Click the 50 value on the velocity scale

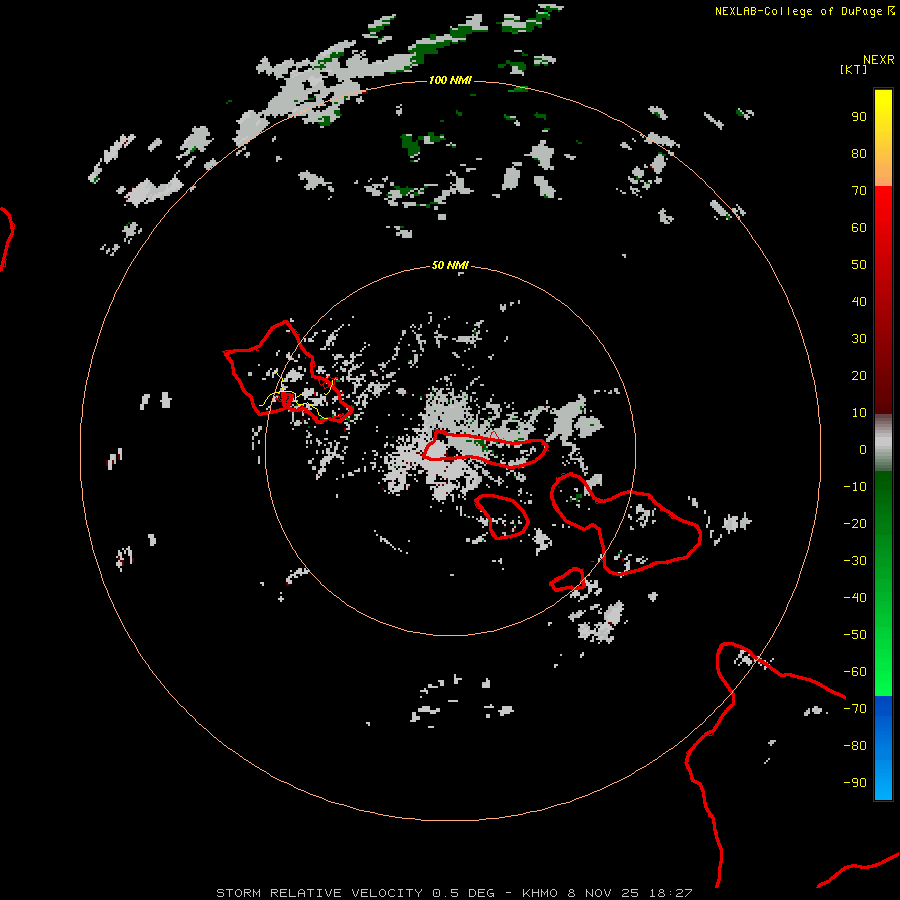859,265
